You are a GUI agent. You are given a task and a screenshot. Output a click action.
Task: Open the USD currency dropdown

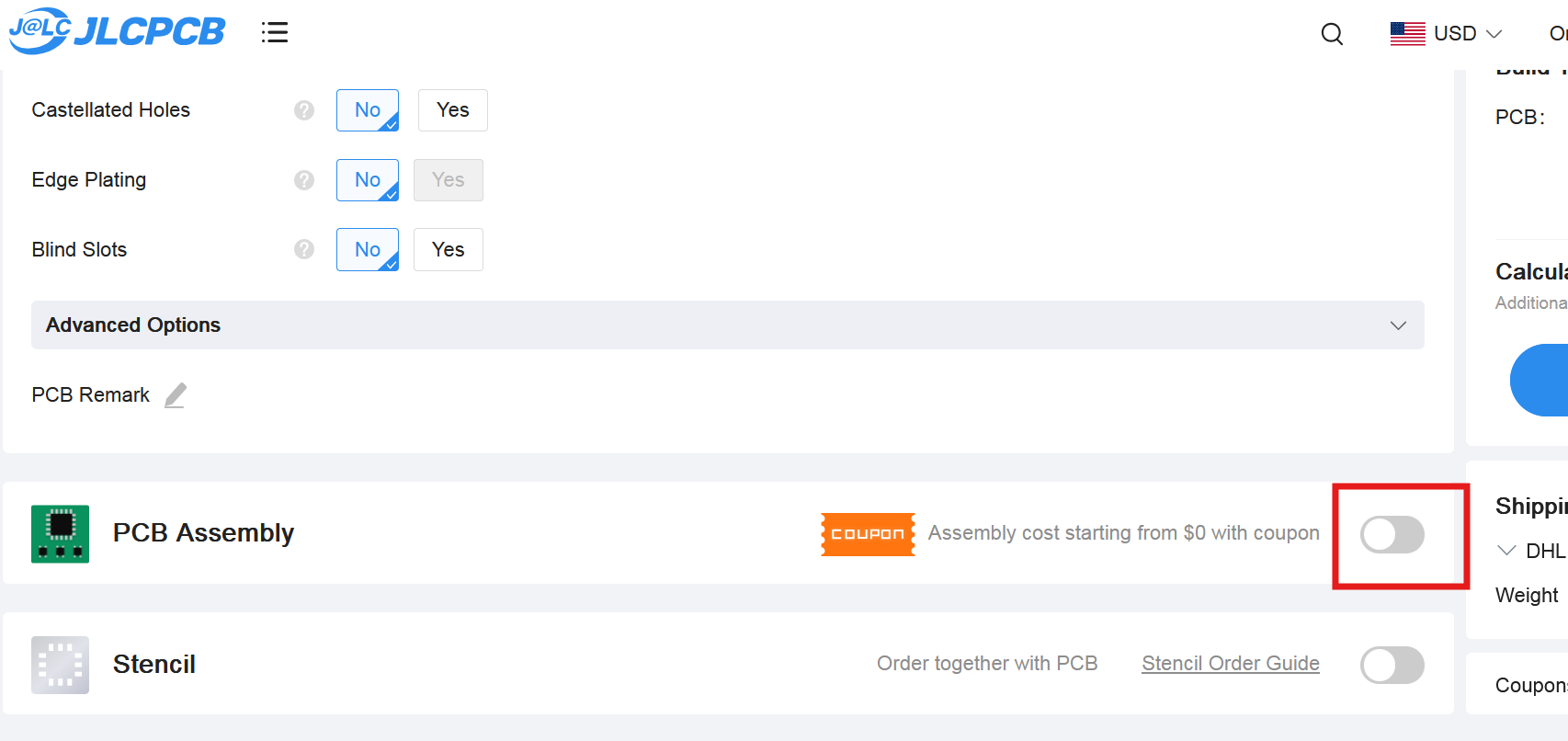1447,34
